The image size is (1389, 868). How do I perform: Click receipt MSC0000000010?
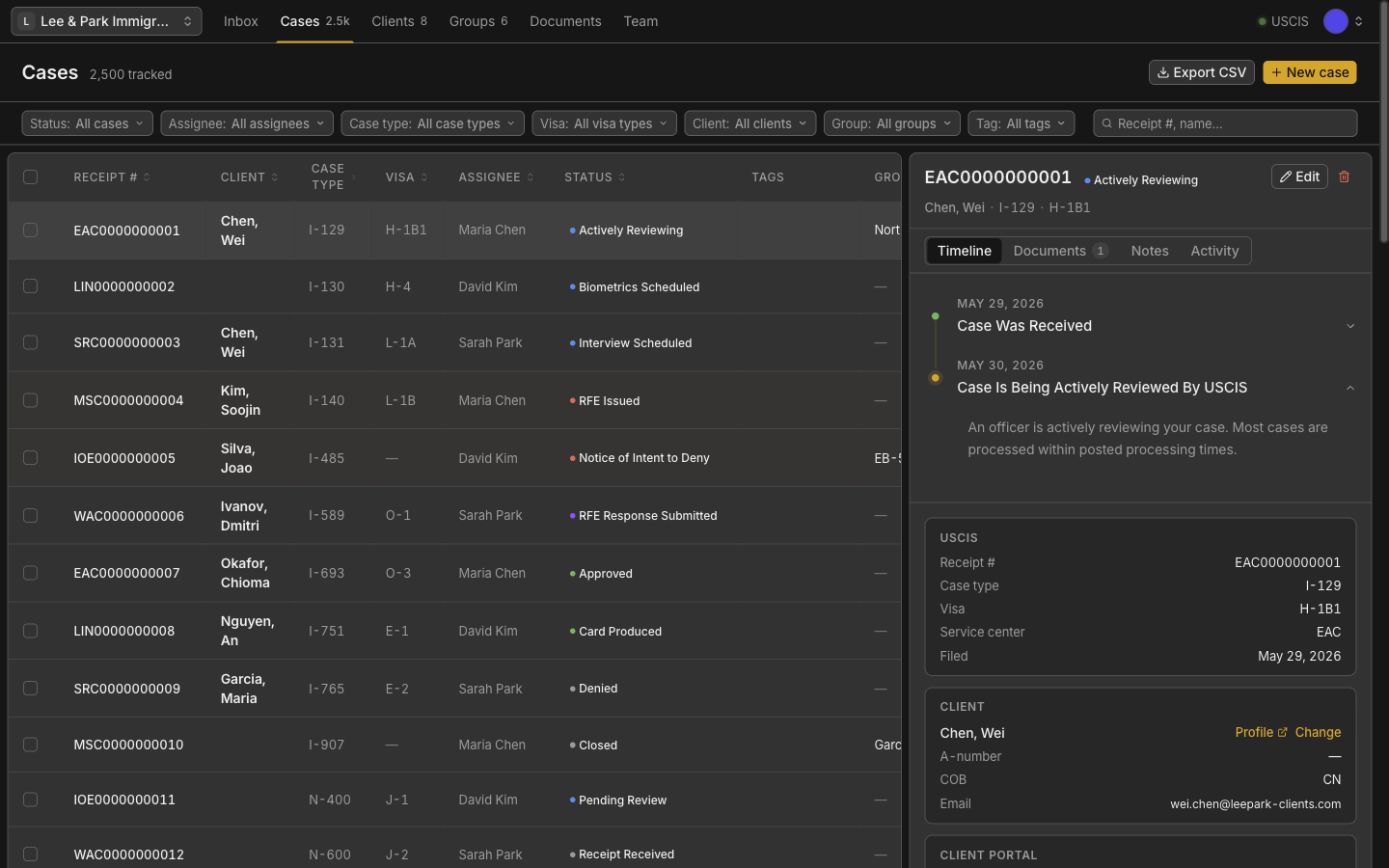click(x=128, y=745)
